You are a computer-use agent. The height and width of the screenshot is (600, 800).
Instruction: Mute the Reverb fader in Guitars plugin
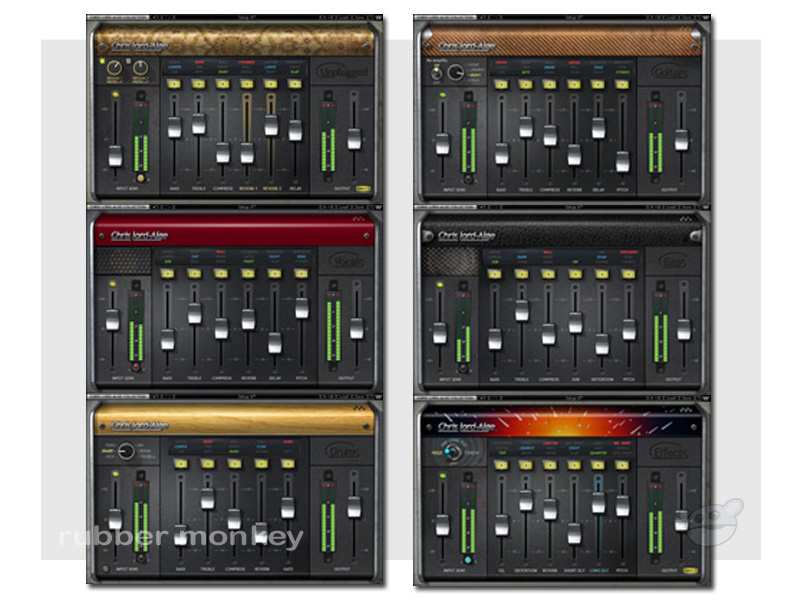(574, 97)
